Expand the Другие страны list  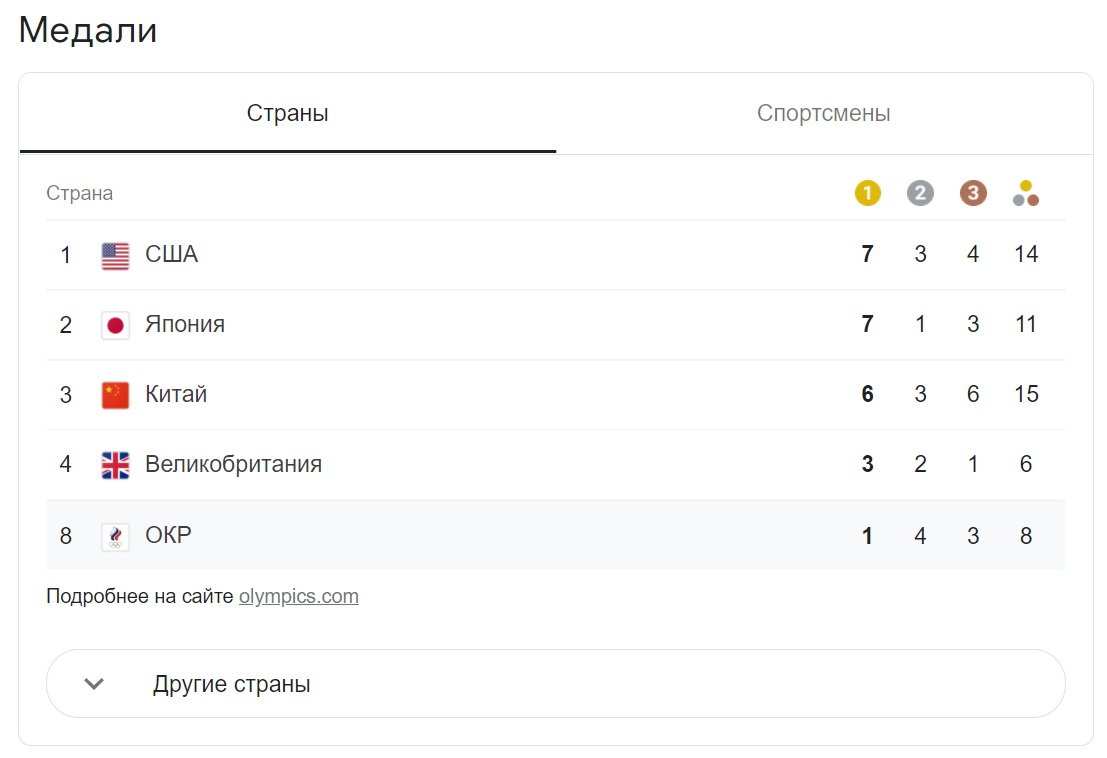(556, 683)
